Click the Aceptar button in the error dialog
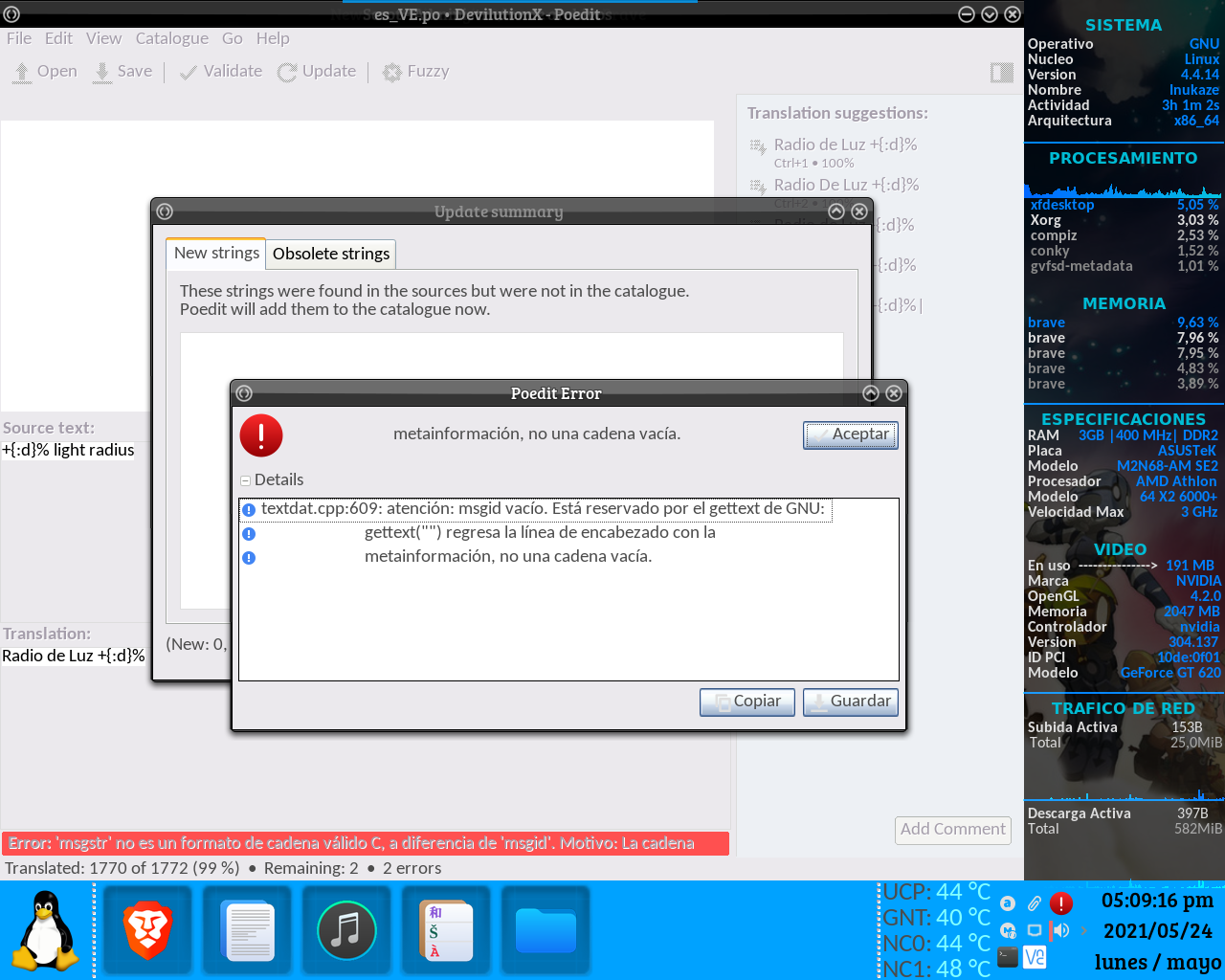1225x980 pixels. pos(850,434)
